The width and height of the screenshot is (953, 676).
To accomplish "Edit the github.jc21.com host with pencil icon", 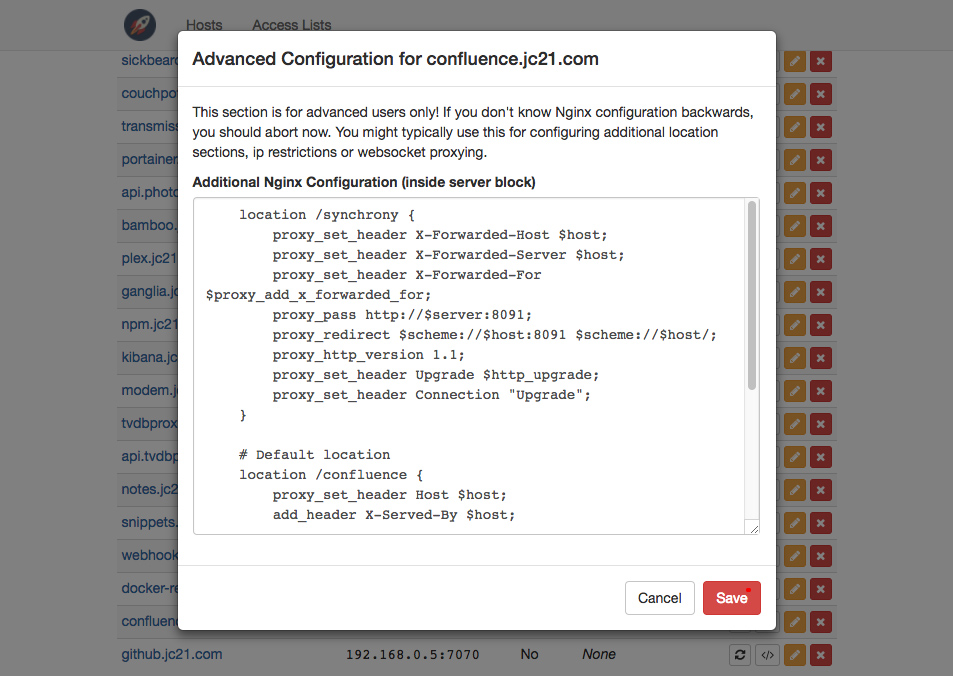I will click(x=795, y=655).
